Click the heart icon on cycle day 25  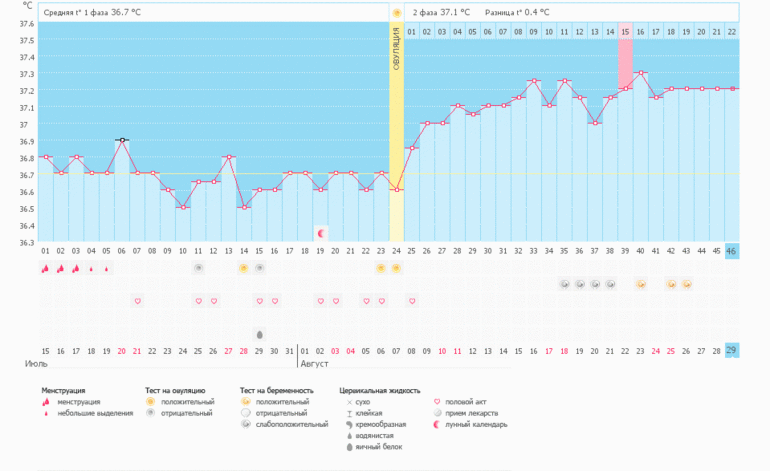[x=412, y=301]
